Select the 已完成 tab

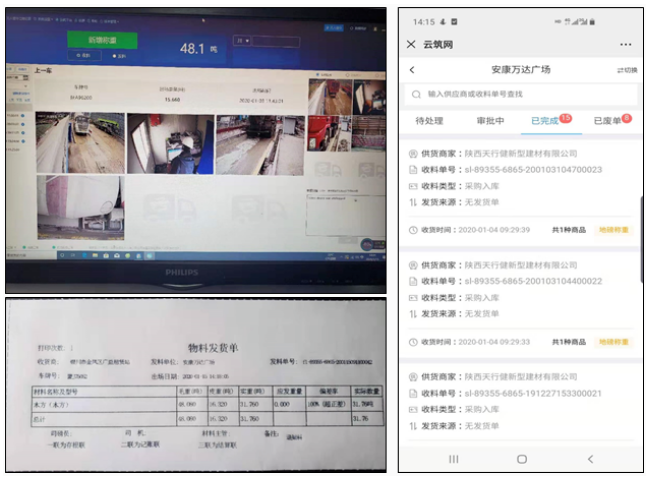click(x=545, y=121)
